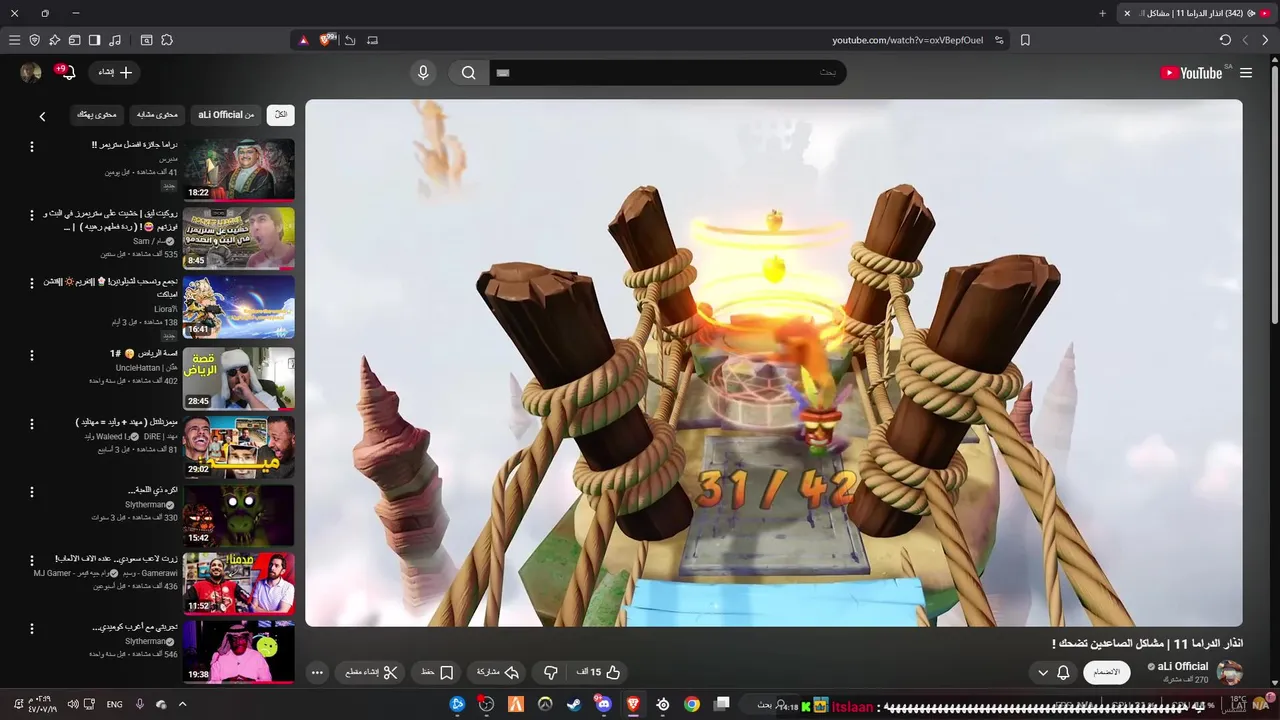Open the 28:45 UncleHattan video thumbnail
The image size is (1280, 720).
(239, 377)
